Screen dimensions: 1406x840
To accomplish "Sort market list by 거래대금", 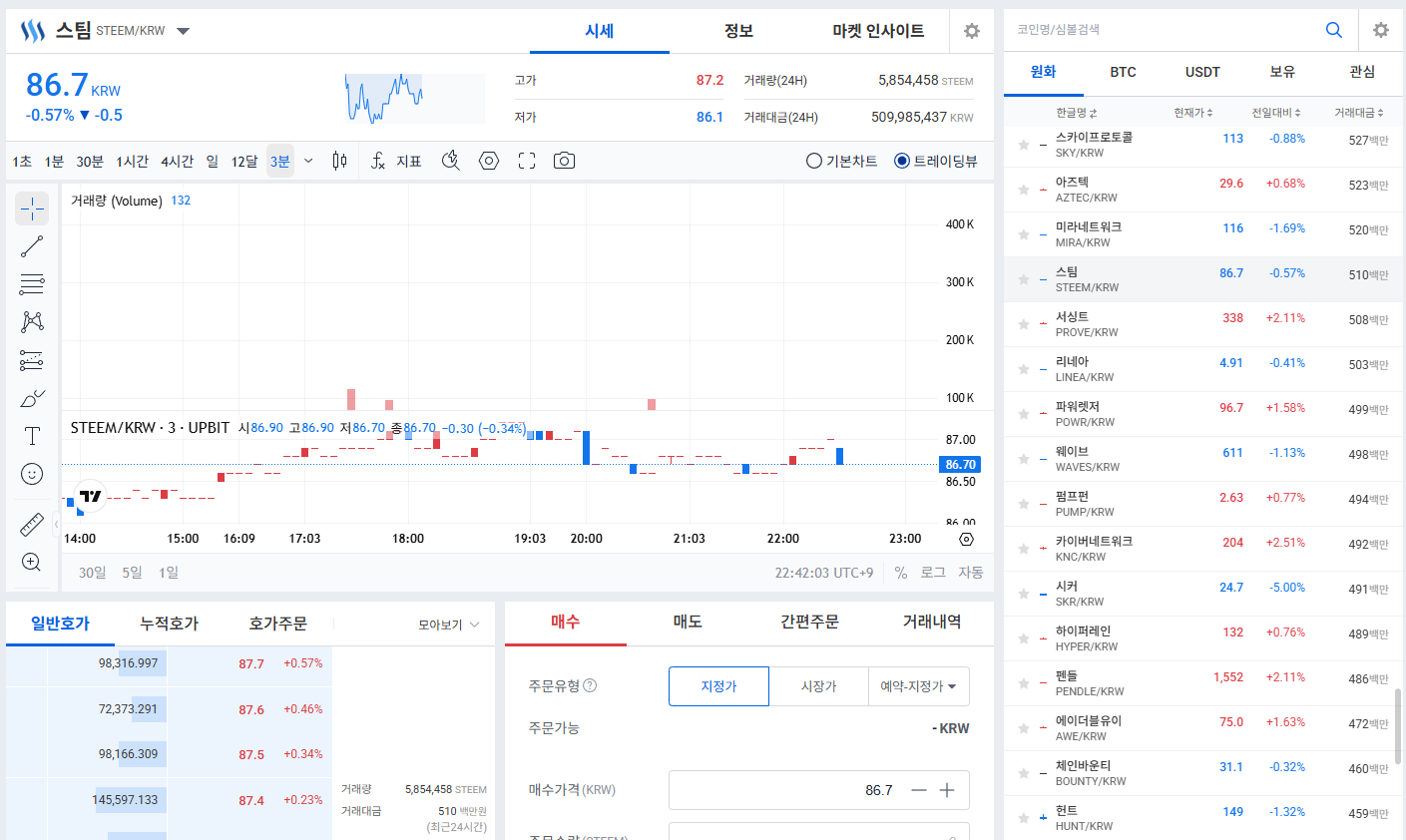I will pos(1359,113).
